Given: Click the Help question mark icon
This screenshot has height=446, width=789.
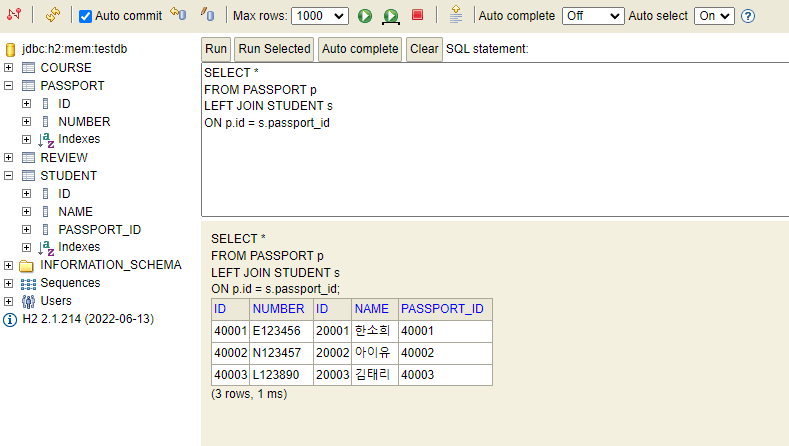Looking at the screenshot, I should pos(748,16).
